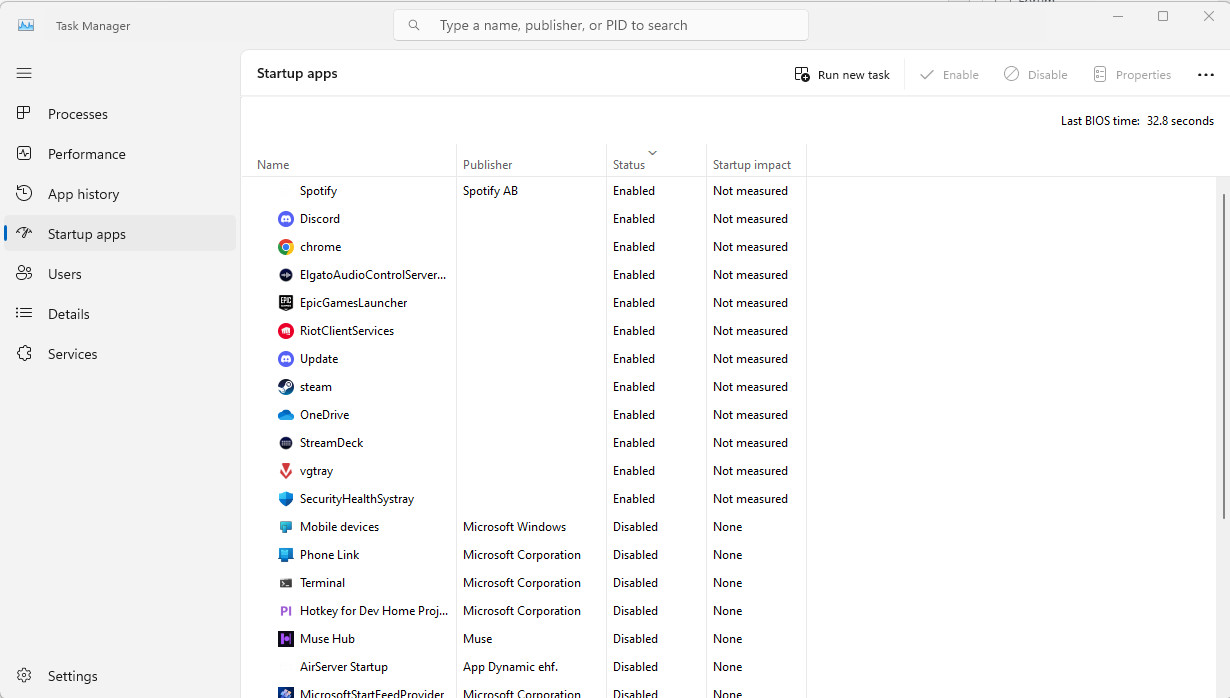Image resolution: width=1230 pixels, height=698 pixels.
Task: Open the Processes page
Action: pyautogui.click(x=120, y=114)
